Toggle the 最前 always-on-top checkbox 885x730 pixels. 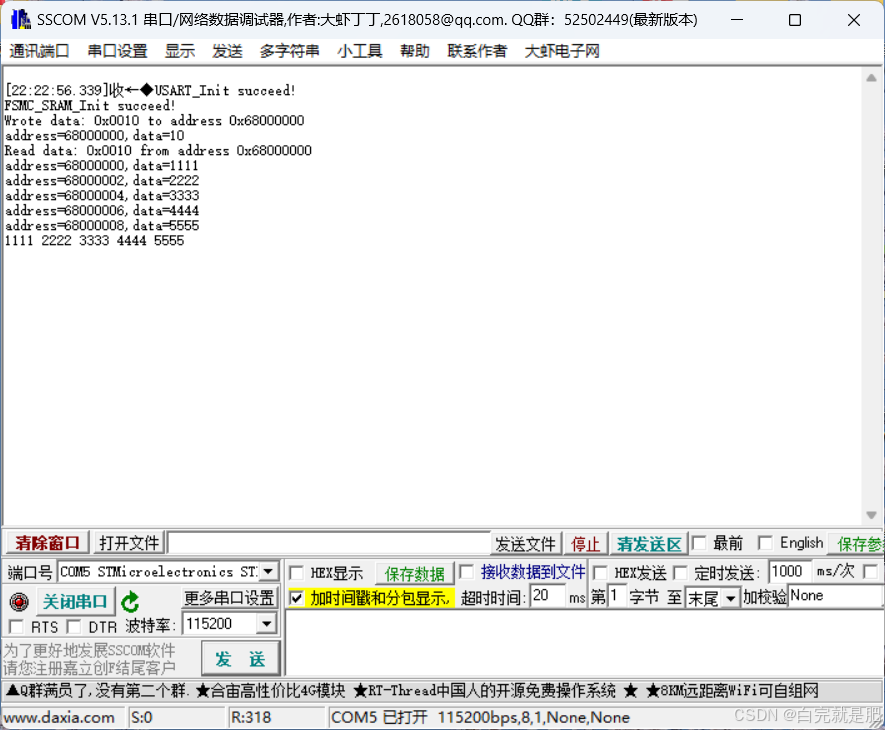699,543
